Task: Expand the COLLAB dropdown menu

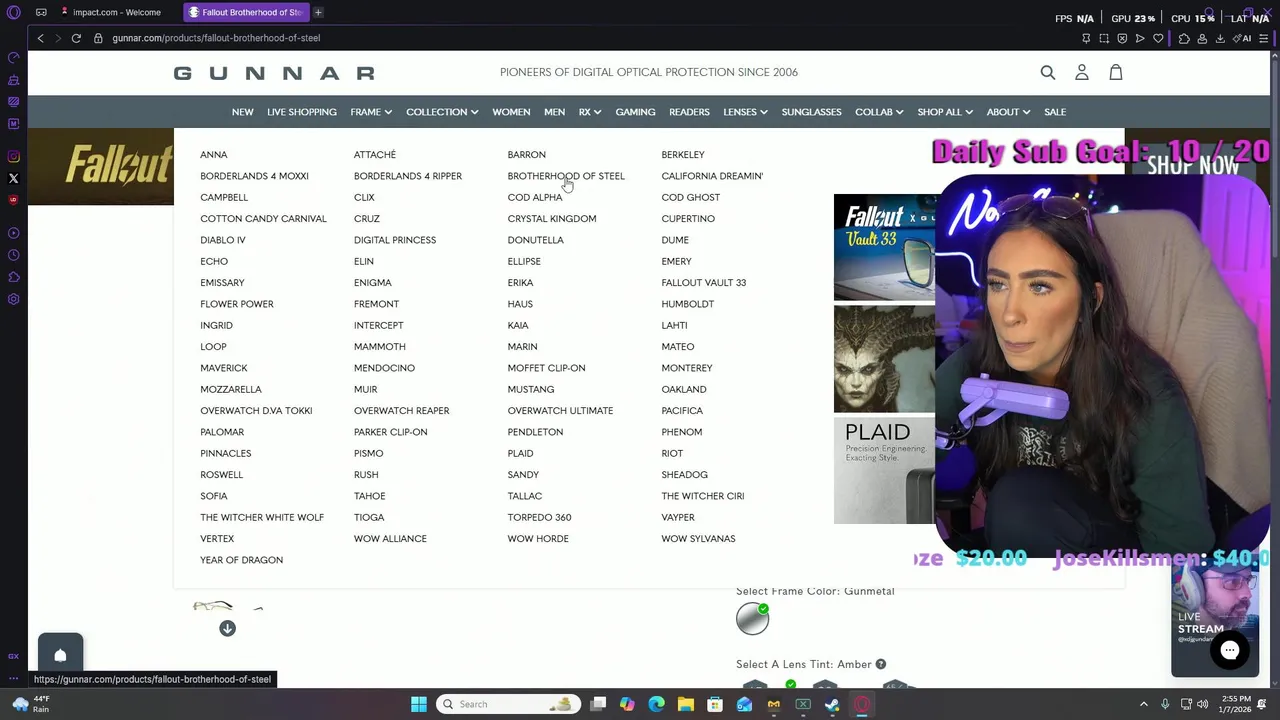Action: pos(879,112)
